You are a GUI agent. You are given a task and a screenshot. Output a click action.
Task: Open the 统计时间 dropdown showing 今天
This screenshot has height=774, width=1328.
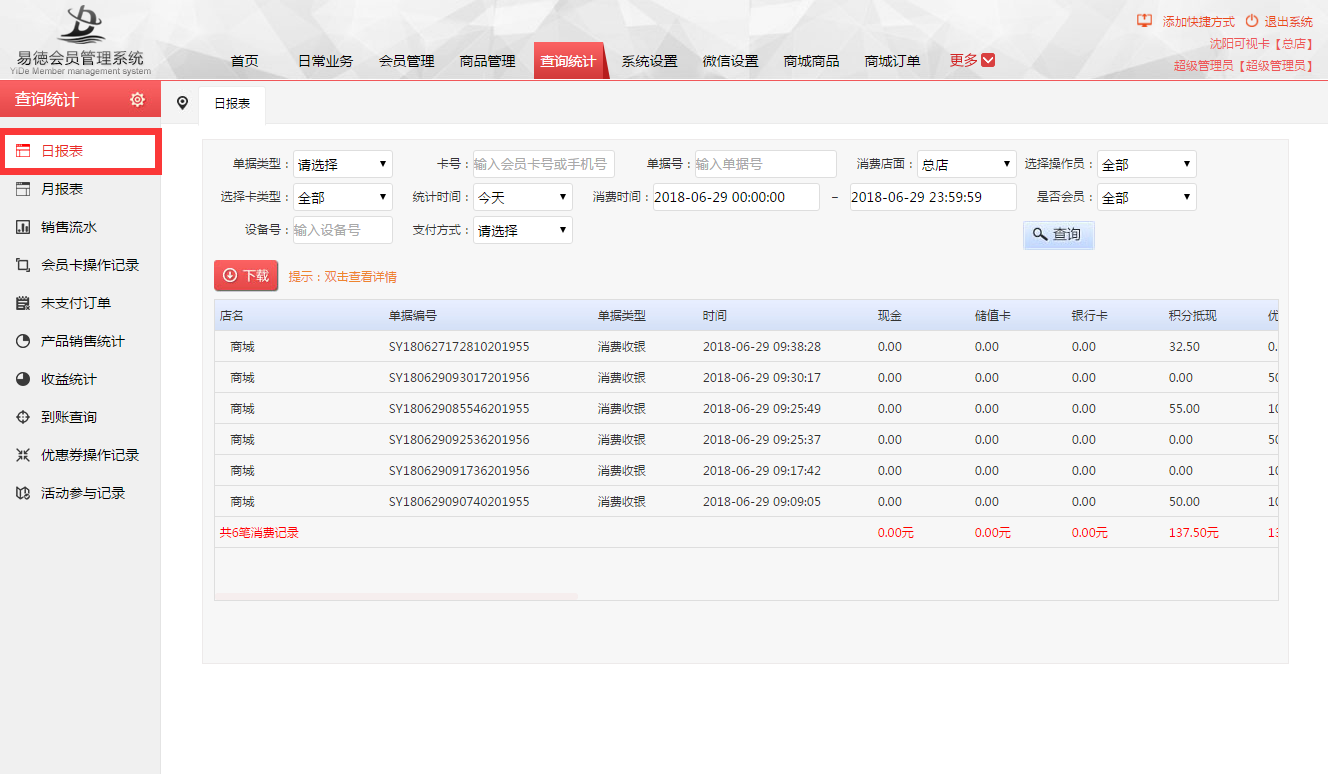click(x=523, y=197)
